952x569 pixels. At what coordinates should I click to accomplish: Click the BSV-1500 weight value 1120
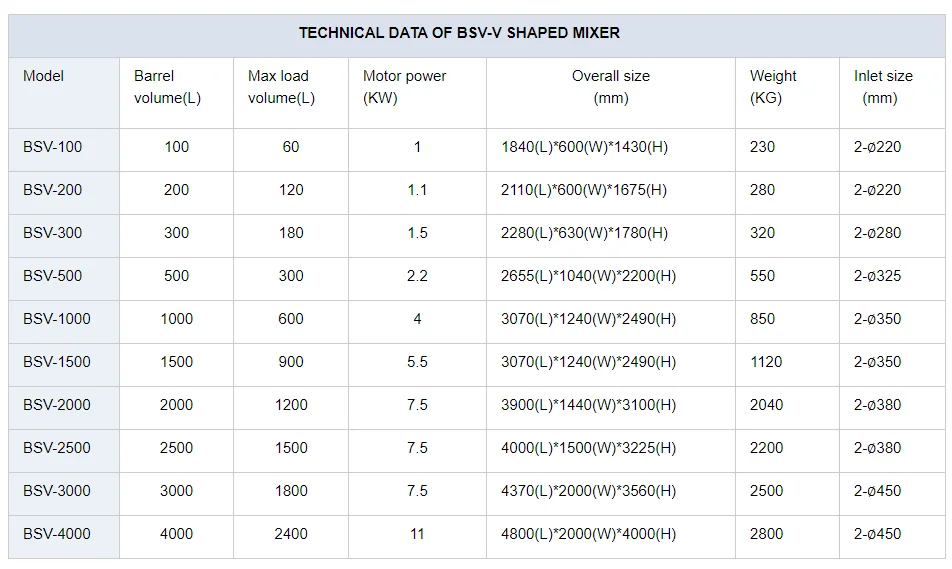[x=766, y=362]
